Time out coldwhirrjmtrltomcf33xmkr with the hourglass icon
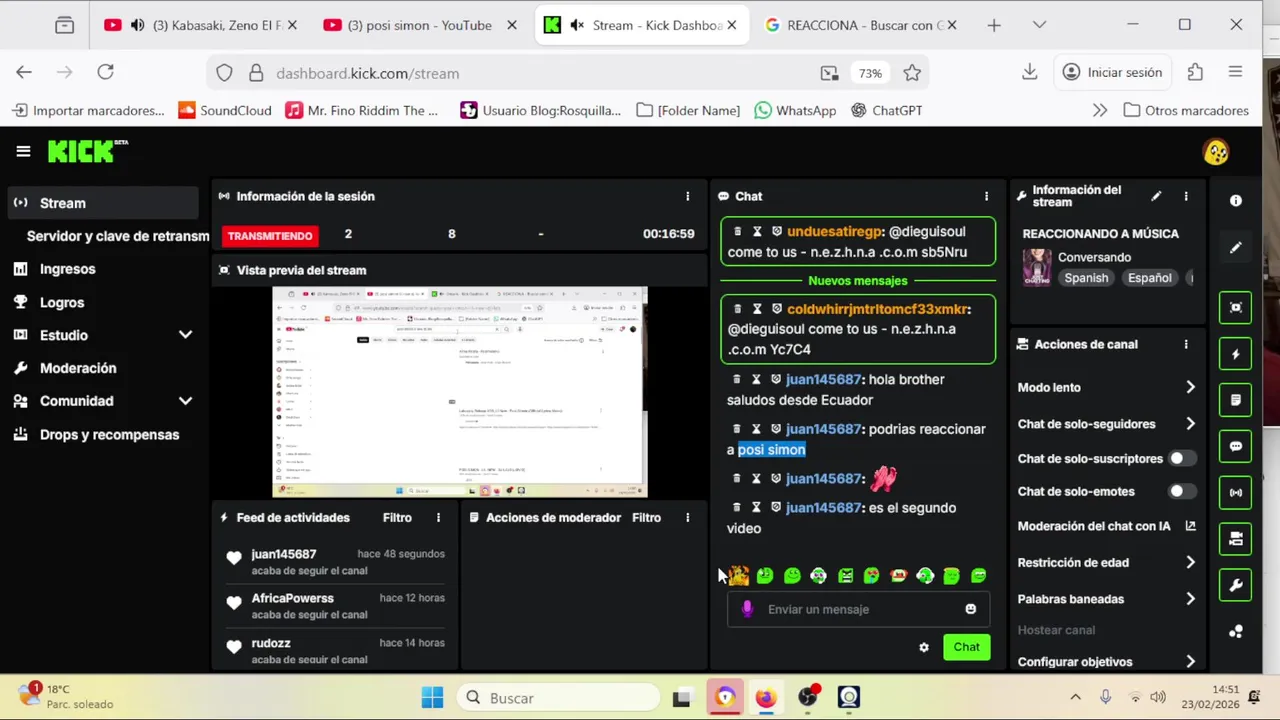This screenshot has width=1280, height=720. 757,309
